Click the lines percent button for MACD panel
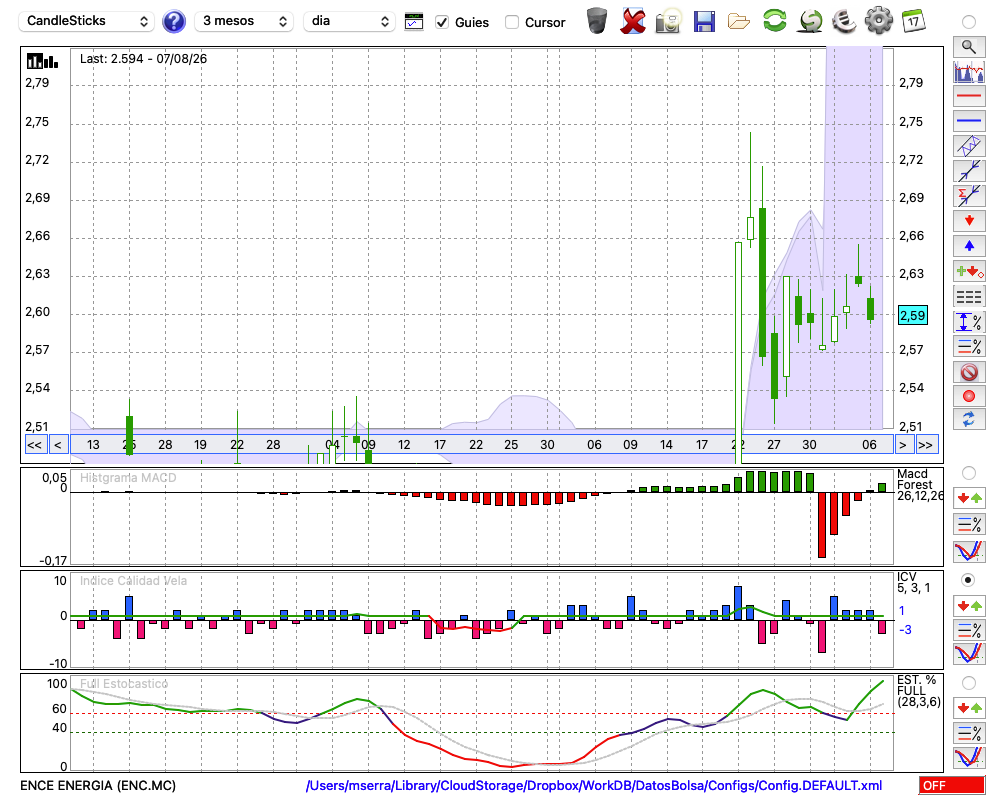The image size is (1000, 800). tap(969, 524)
